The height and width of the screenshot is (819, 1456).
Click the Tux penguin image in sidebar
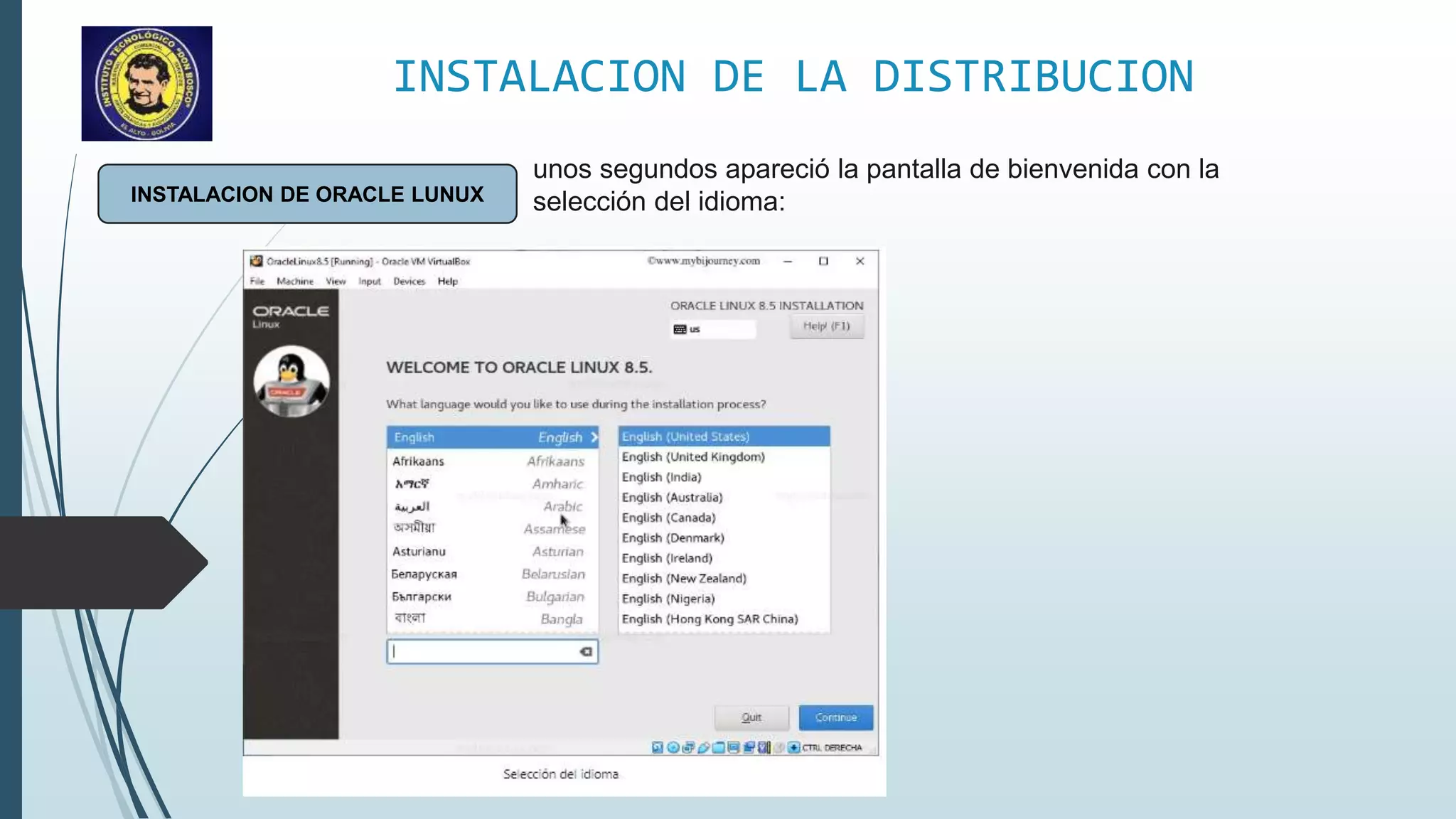click(x=291, y=381)
